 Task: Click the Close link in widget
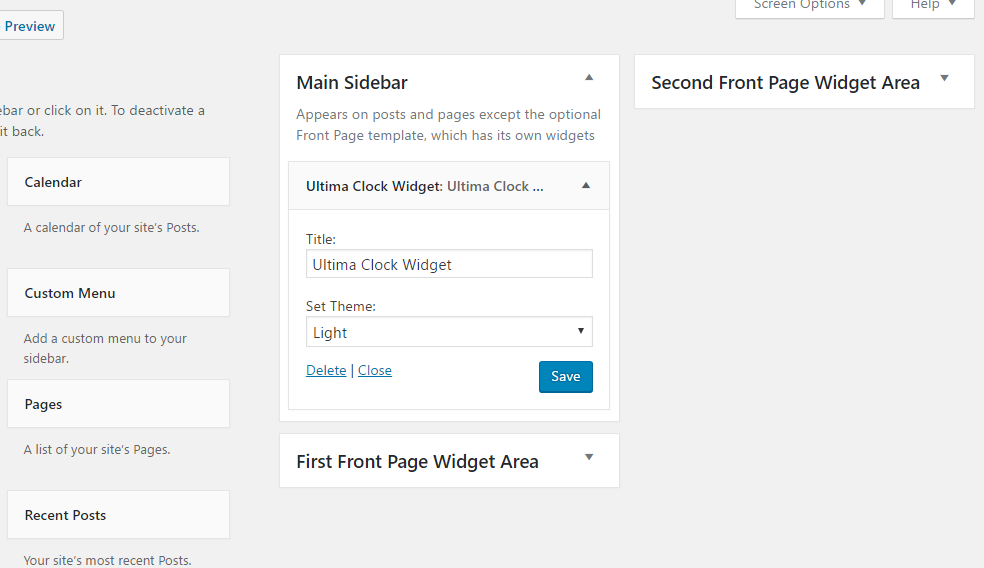point(375,370)
